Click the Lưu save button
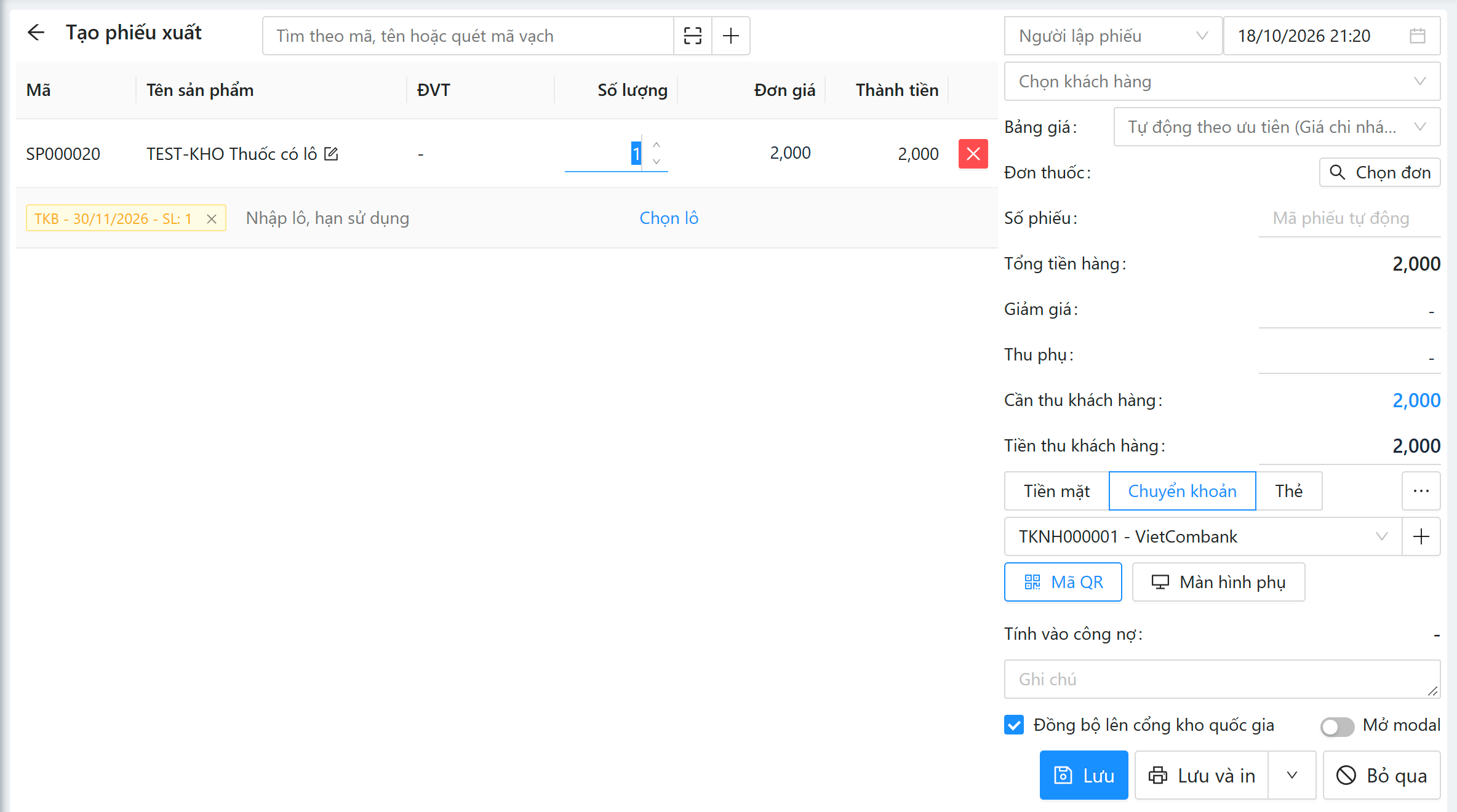1457x812 pixels. click(1084, 776)
